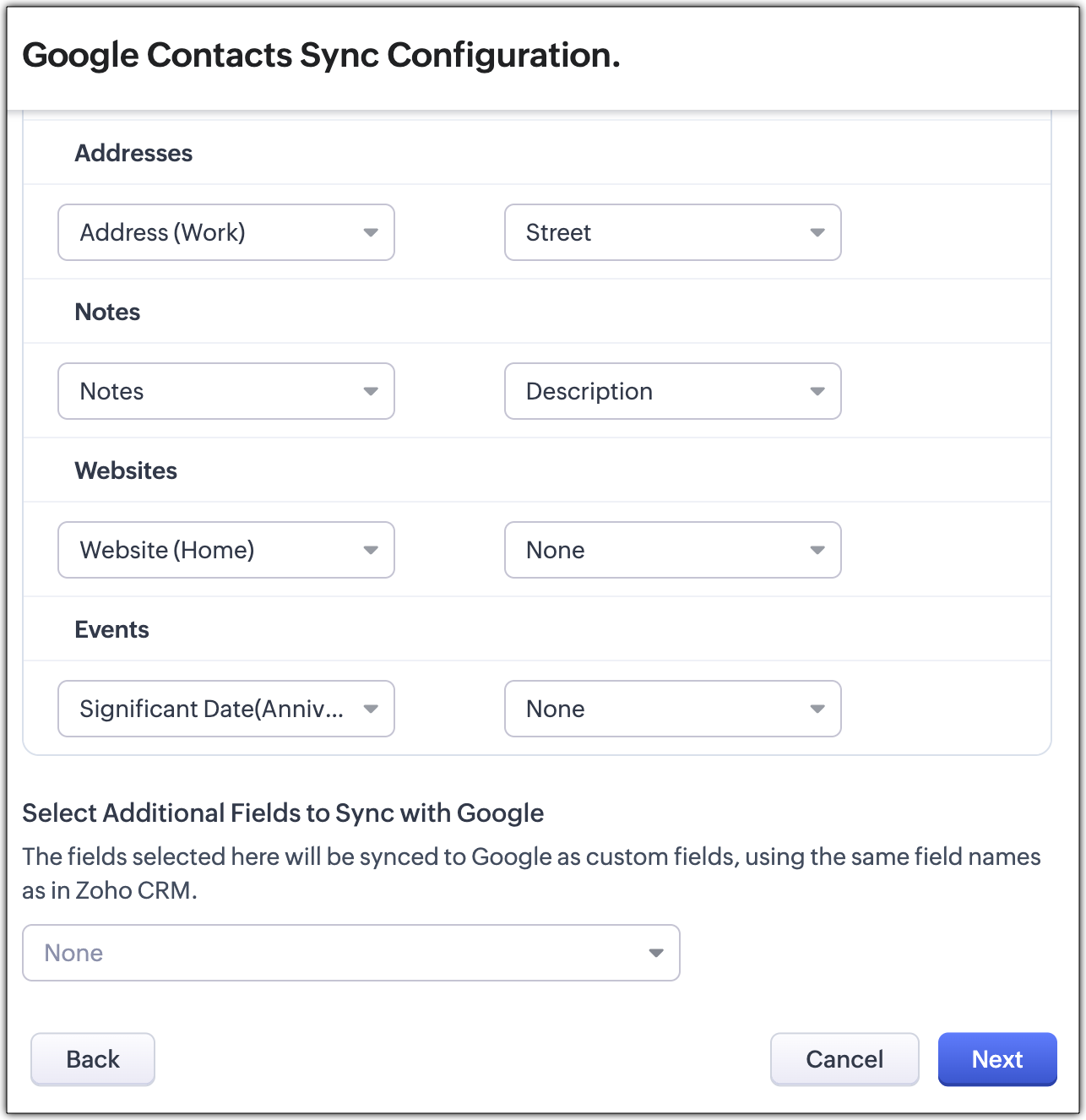Open the Significant Date (Anniversary) dropdown
Screen dimensions: 1086x1120
tap(225, 709)
